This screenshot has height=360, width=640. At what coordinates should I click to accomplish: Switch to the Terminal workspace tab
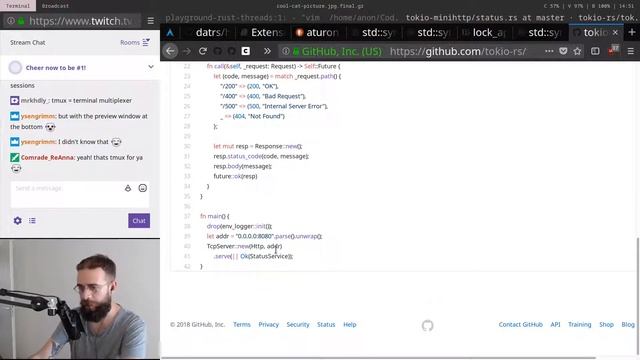click(x=18, y=6)
